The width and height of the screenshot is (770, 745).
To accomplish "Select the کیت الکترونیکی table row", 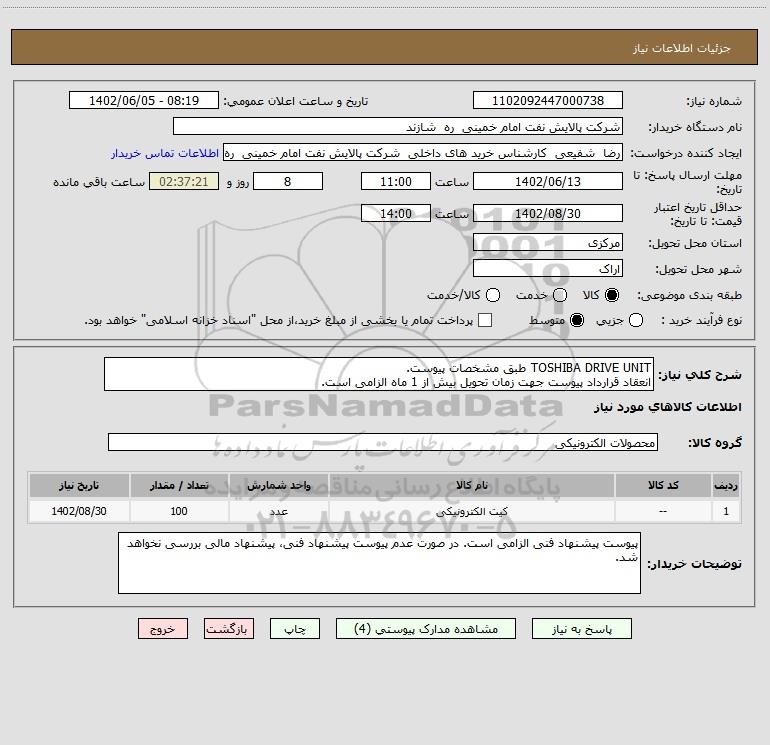I will tap(385, 511).
